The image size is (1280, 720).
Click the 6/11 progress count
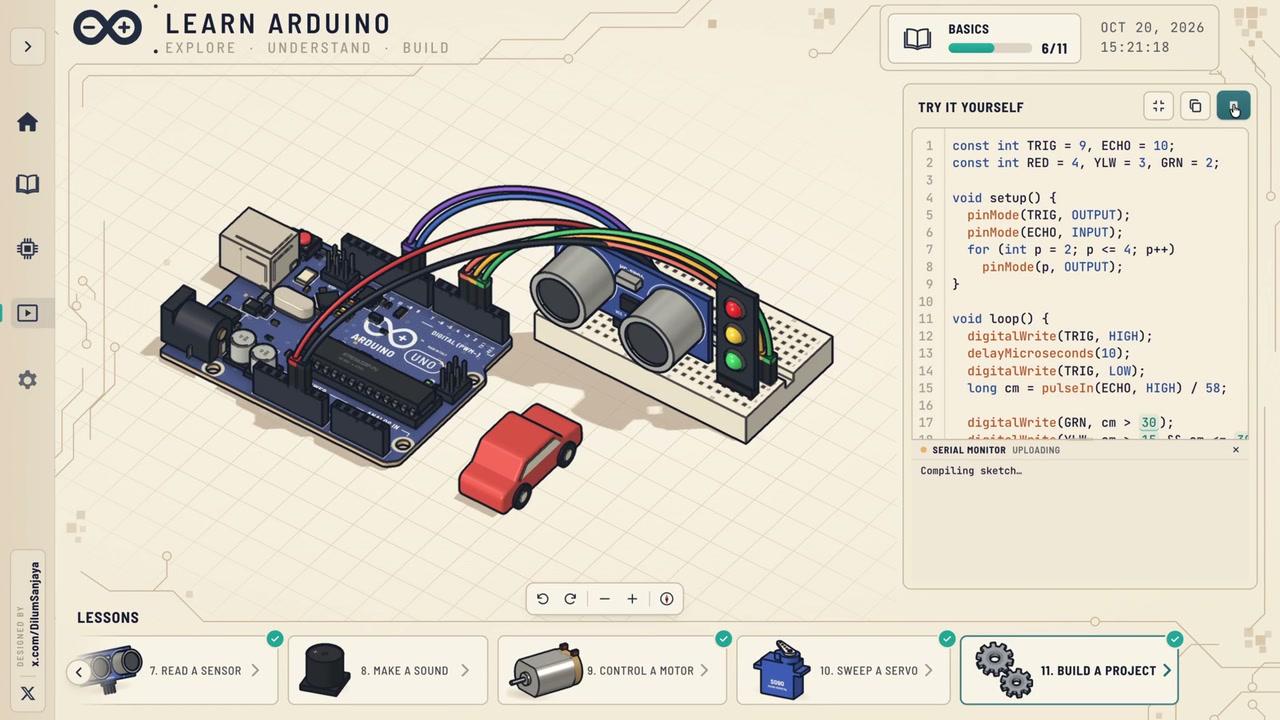[x=1054, y=48]
